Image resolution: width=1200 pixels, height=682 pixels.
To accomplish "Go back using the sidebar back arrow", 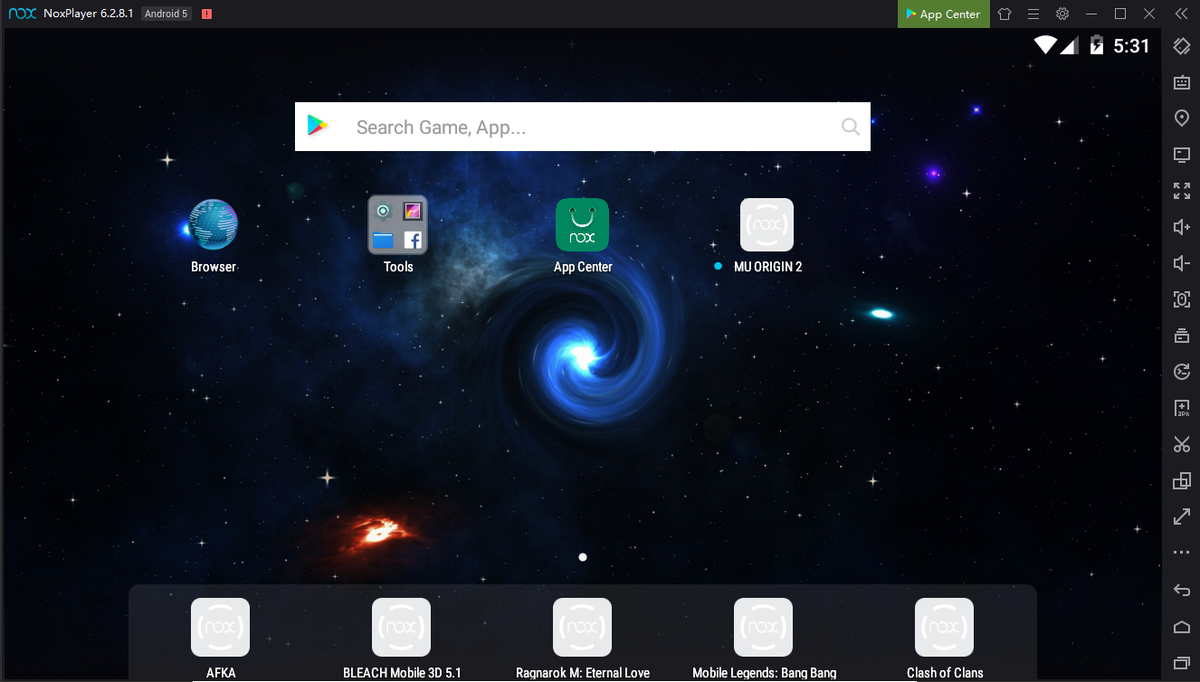I will point(1181,589).
